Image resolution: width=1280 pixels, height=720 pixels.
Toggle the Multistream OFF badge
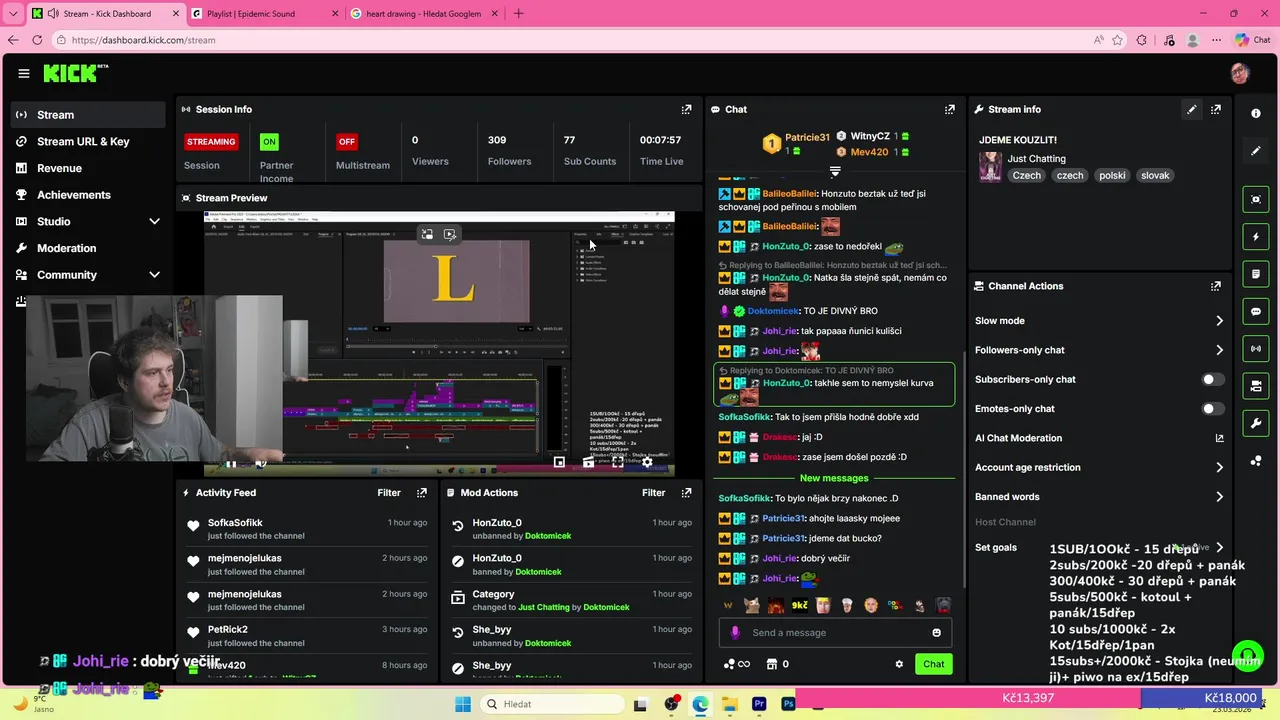(347, 141)
